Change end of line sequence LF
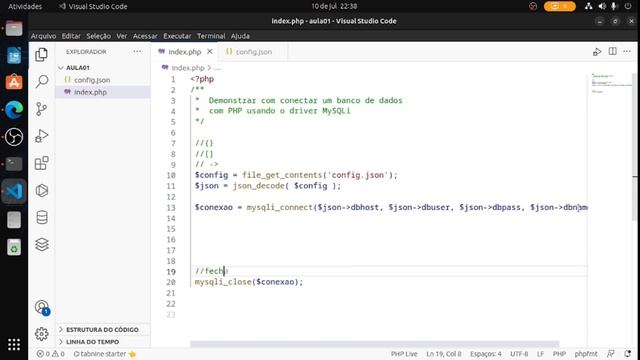The image size is (640, 360). pos(540,354)
